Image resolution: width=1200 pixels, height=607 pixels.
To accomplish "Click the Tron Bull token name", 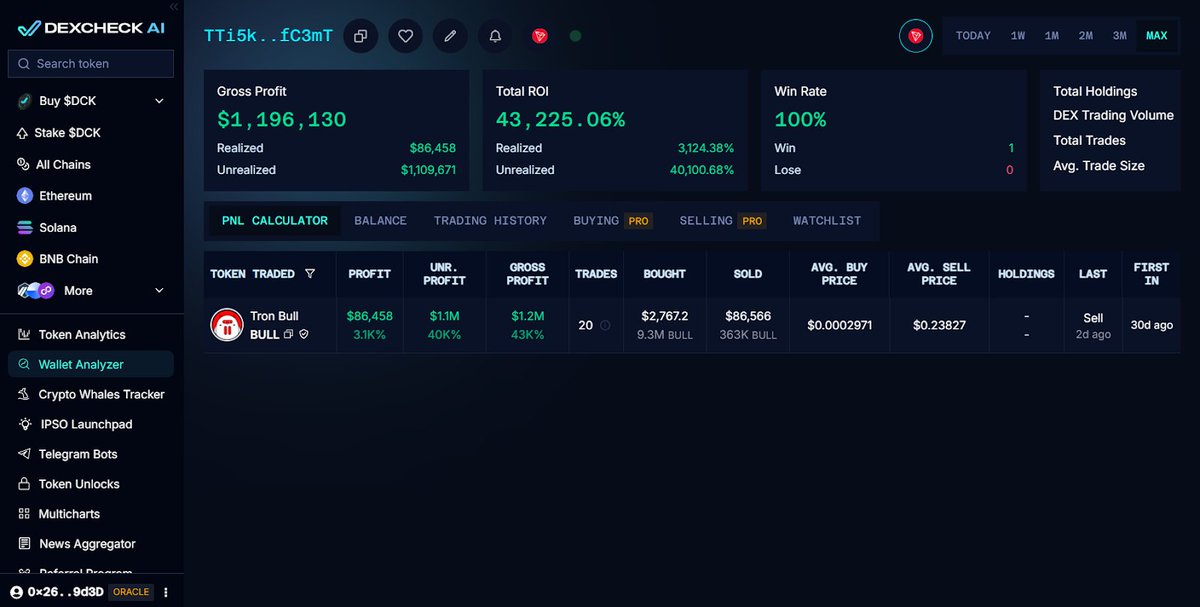I will pos(274,316).
